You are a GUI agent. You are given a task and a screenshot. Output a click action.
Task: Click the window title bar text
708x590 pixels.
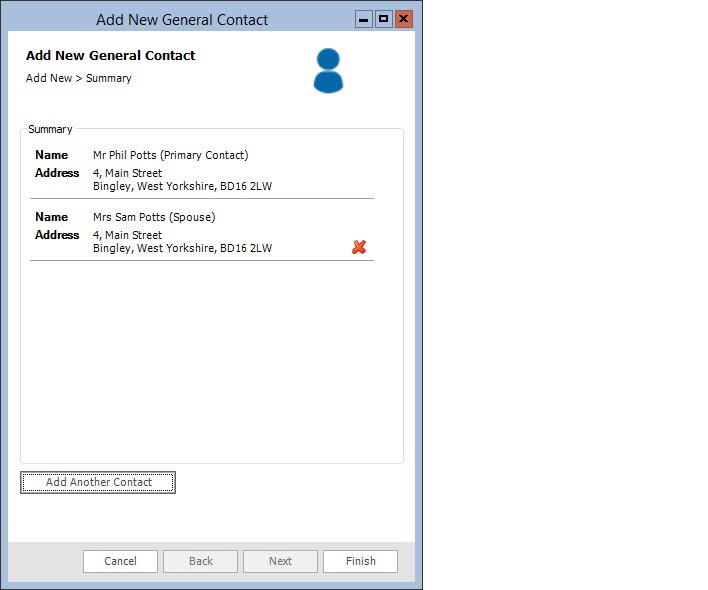pyautogui.click(x=182, y=20)
